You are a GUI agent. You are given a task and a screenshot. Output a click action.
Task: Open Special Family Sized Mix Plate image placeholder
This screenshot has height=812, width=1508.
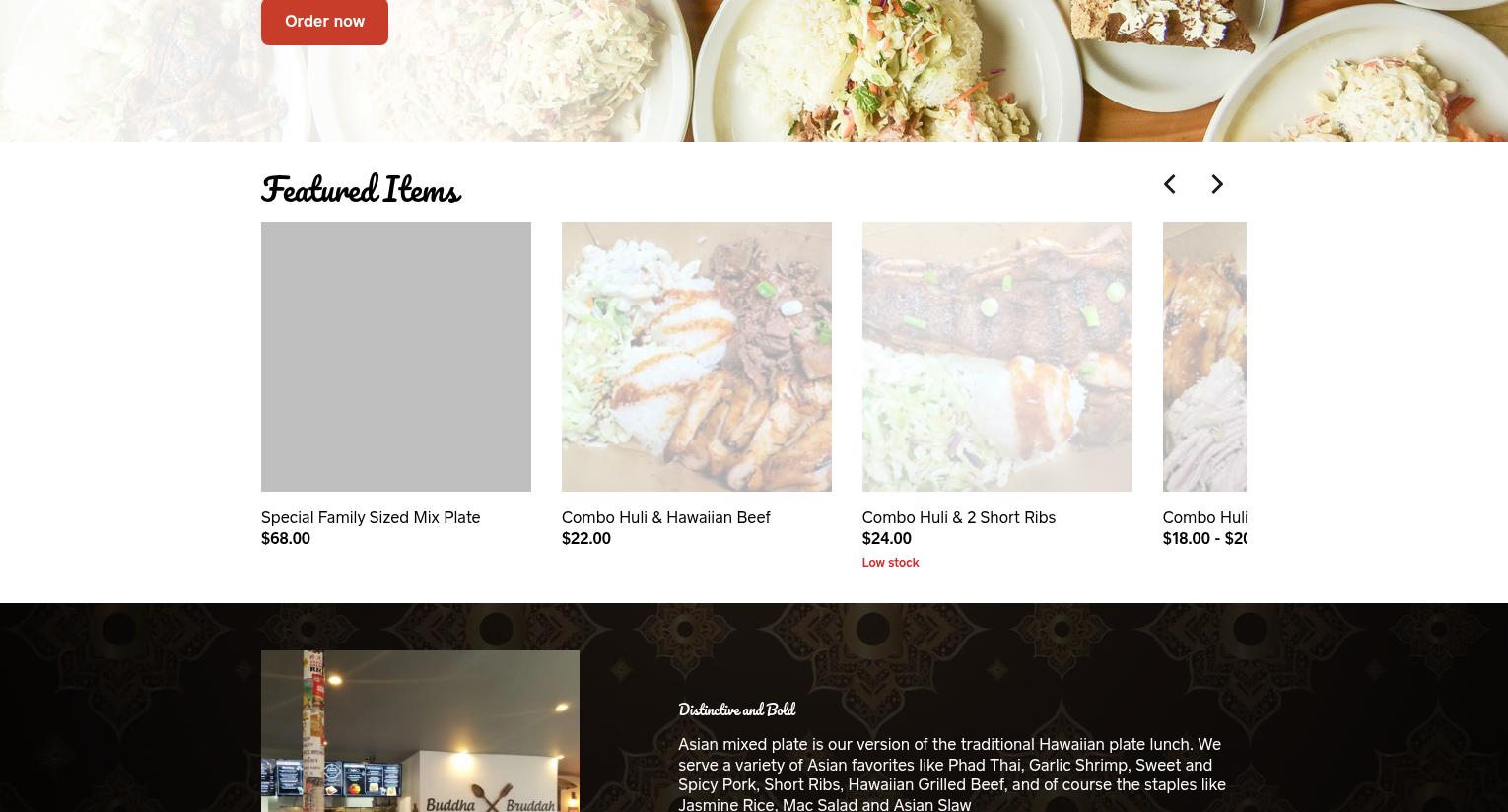click(x=396, y=357)
